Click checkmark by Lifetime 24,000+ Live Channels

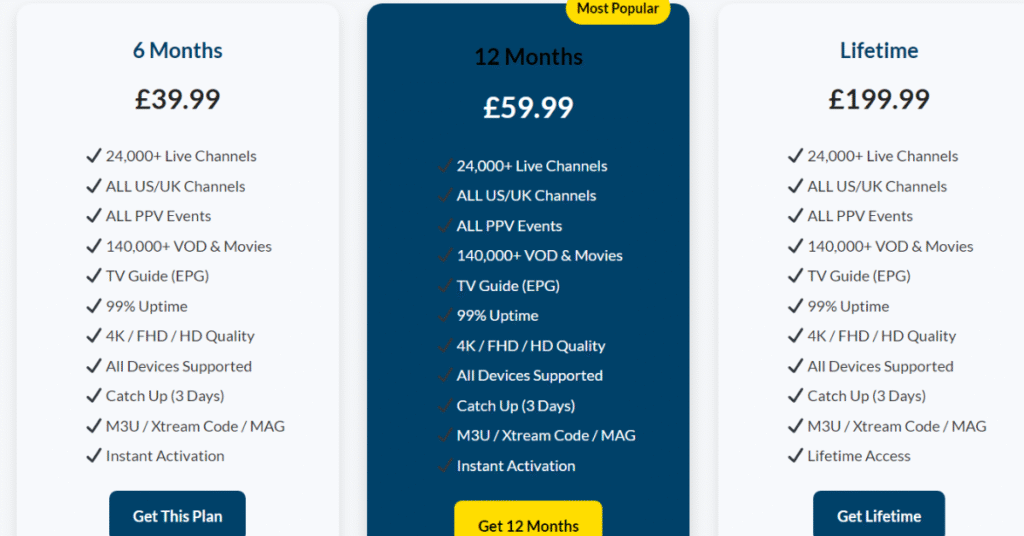(x=795, y=156)
